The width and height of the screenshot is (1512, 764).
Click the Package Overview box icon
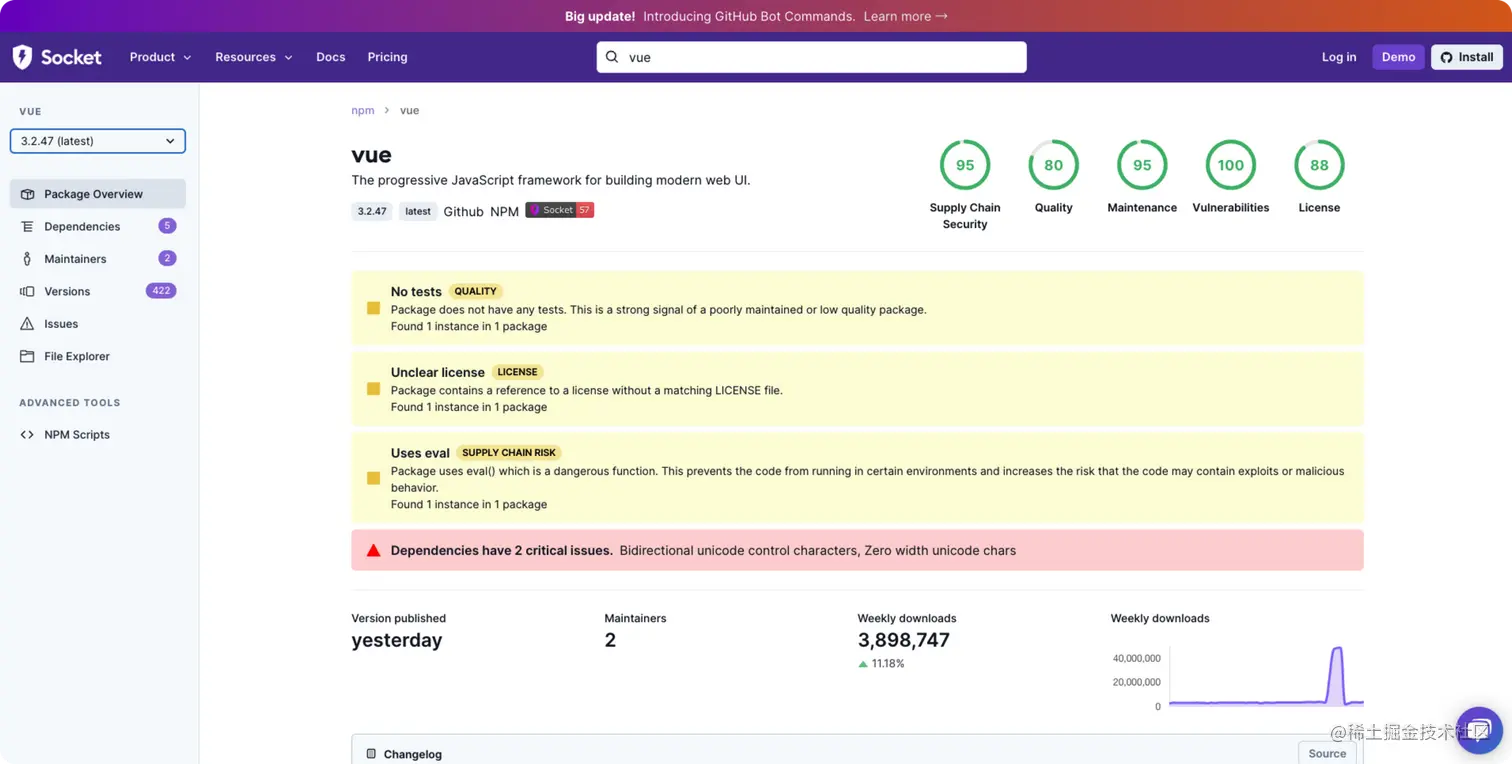point(27,194)
